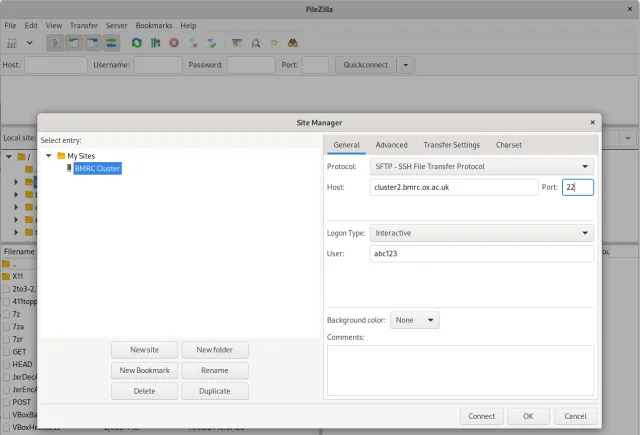640x435 pixels.
Task: Close the Site Manager dialog
Action: (593, 122)
